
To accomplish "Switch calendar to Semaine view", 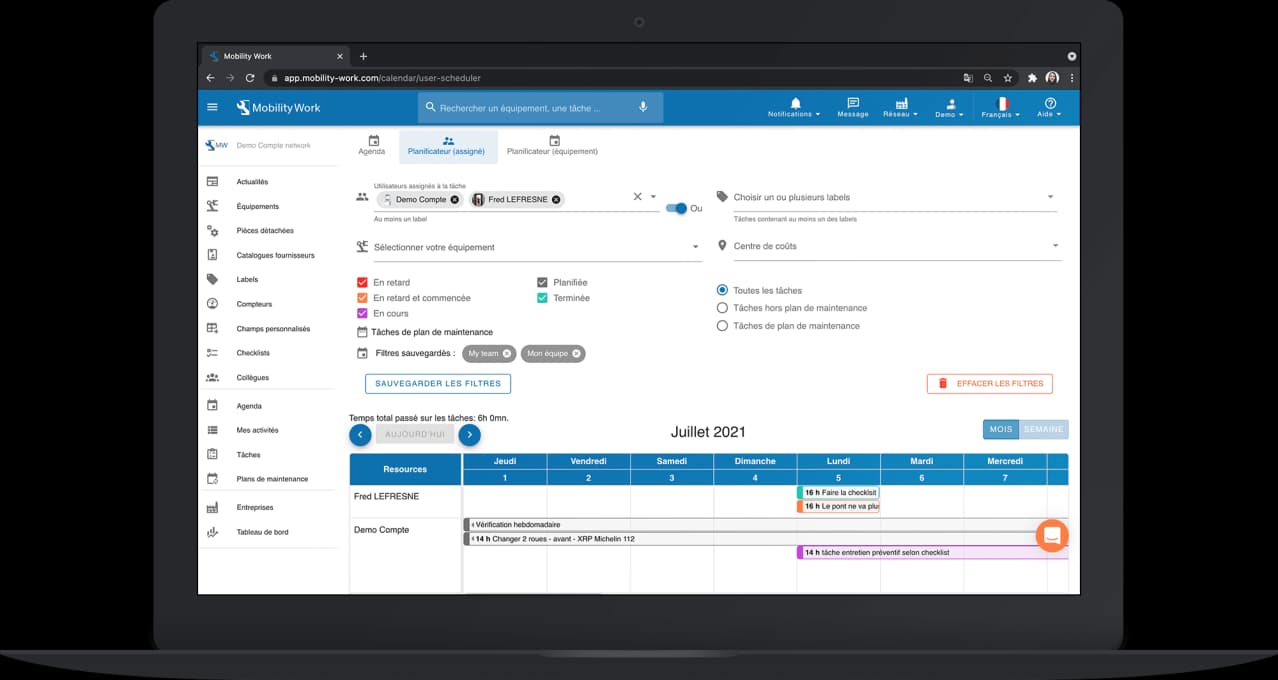I will (1044, 429).
